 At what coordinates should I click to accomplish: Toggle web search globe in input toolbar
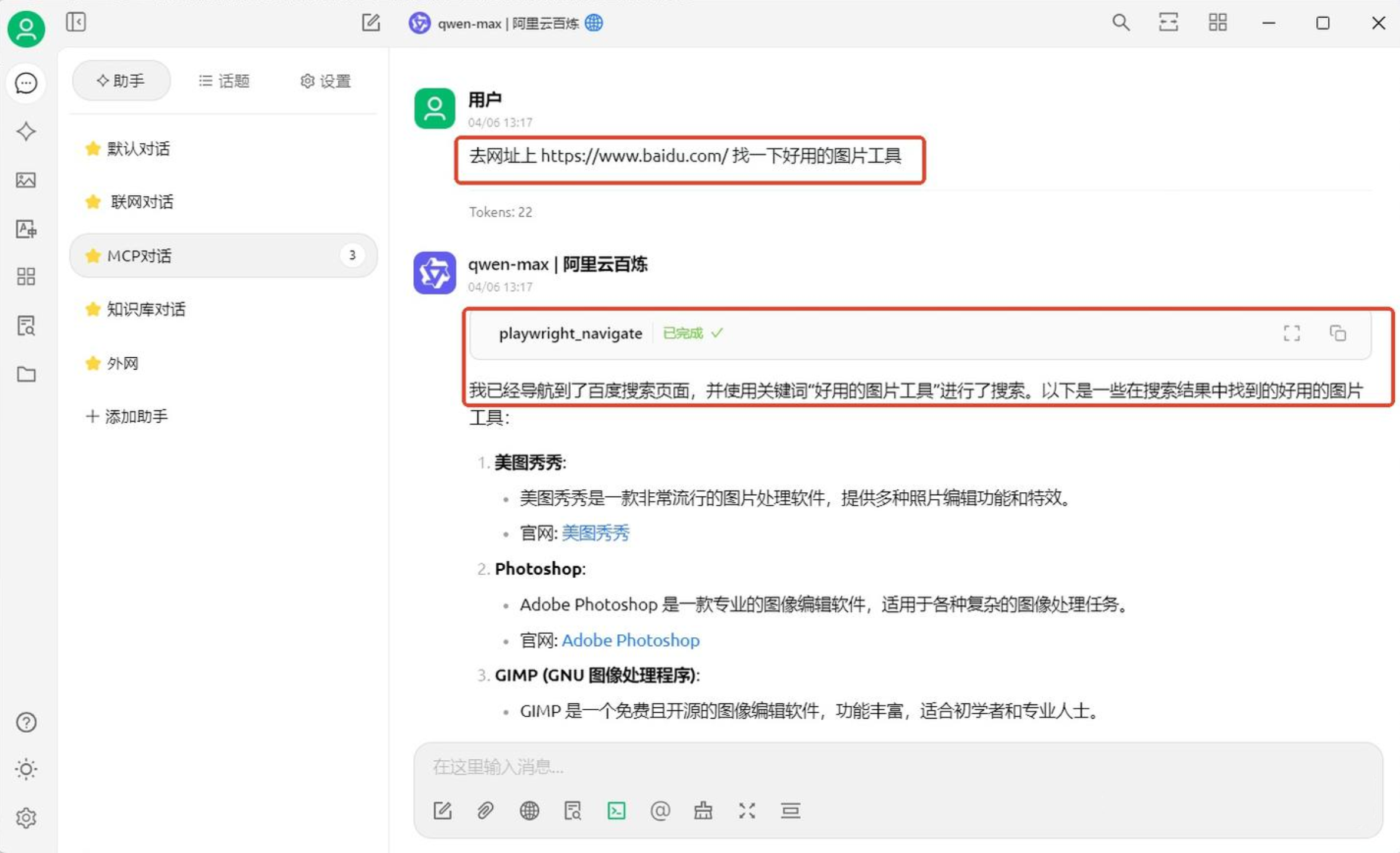click(529, 811)
